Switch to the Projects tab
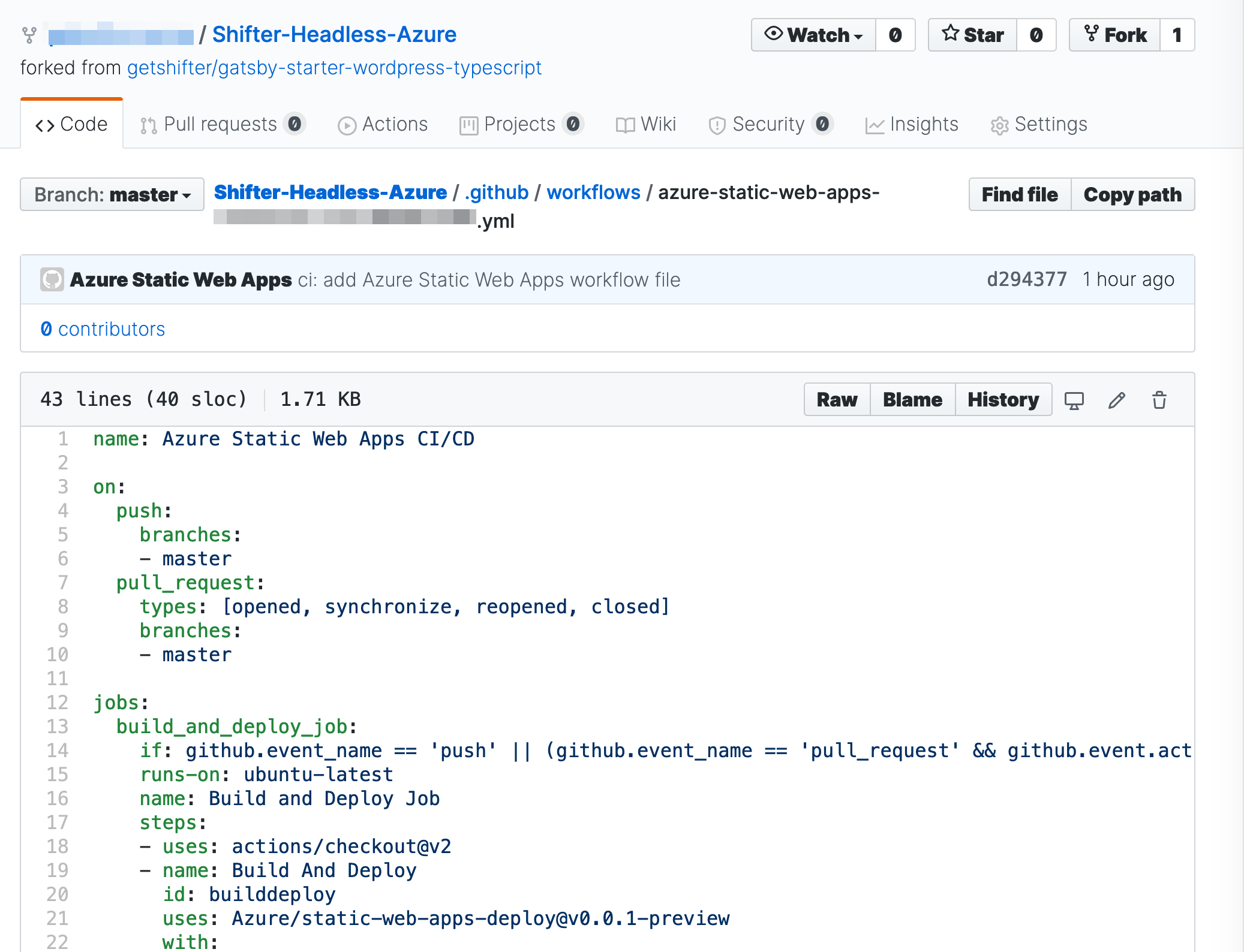This screenshot has height=952, width=1244. click(x=521, y=124)
